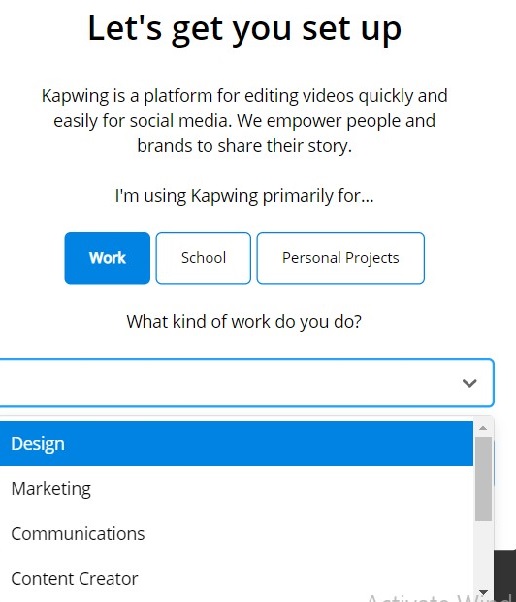This screenshot has height=602, width=516.
Task: Click inside the work kind combo box
Action: coord(246,383)
